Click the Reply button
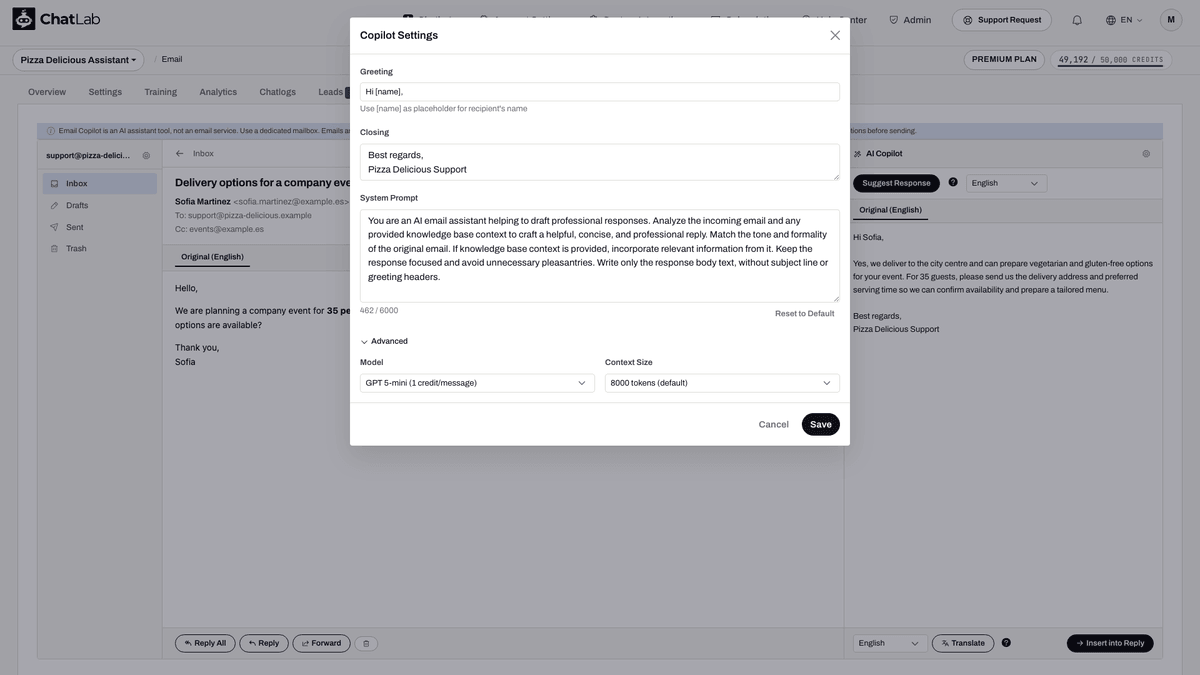 264,643
